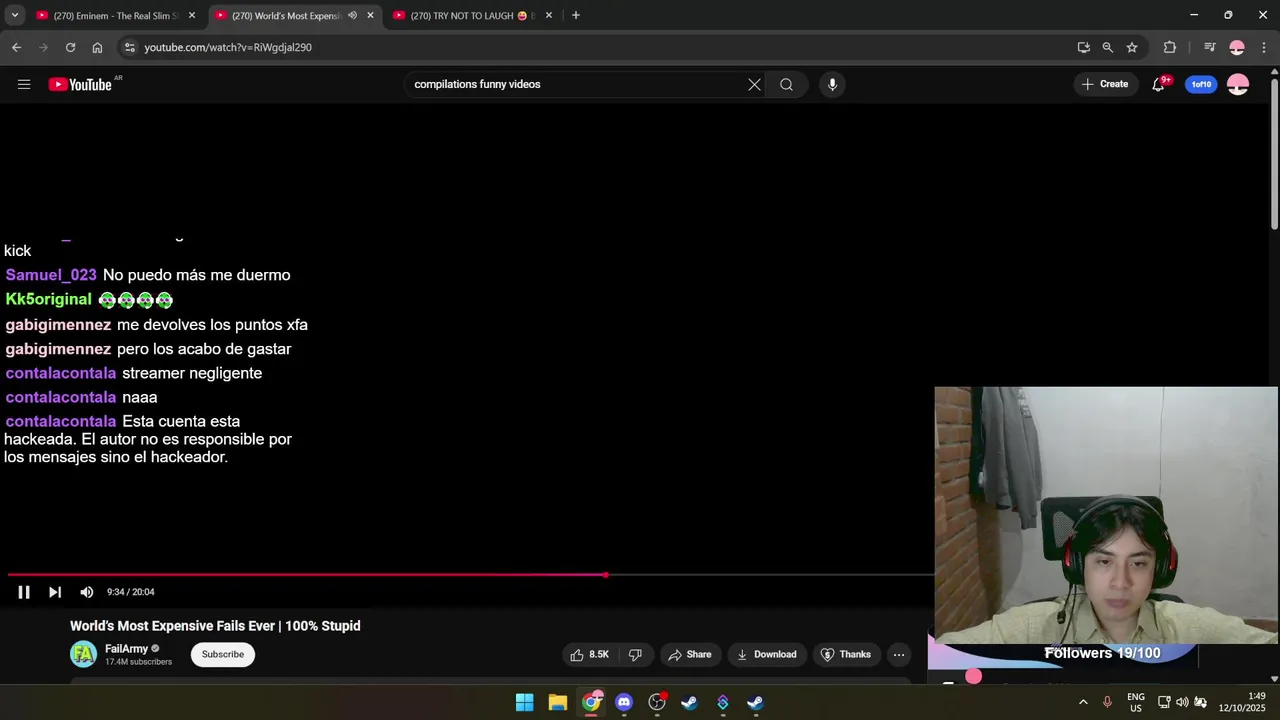
Task: Open Discord from the taskbar
Action: pyautogui.click(x=624, y=702)
